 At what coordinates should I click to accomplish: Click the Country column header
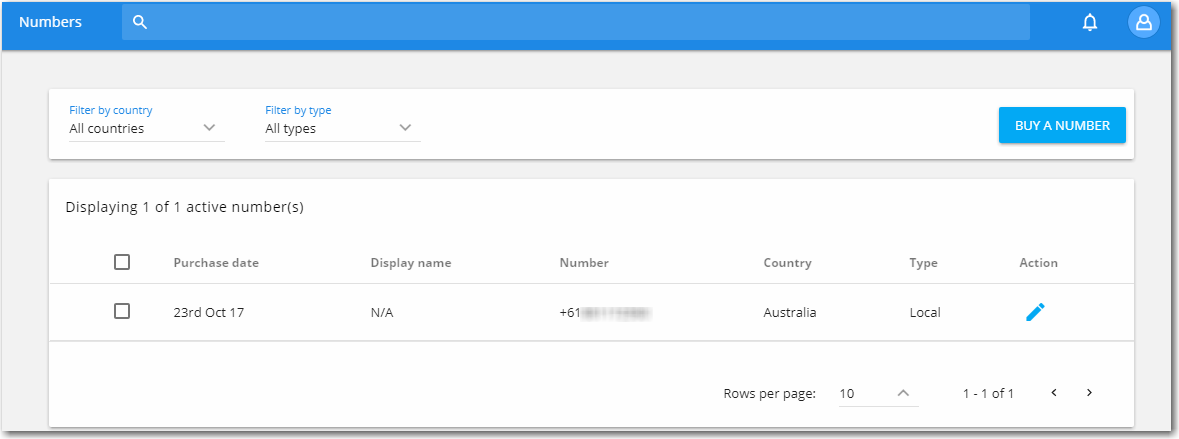[x=787, y=263]
